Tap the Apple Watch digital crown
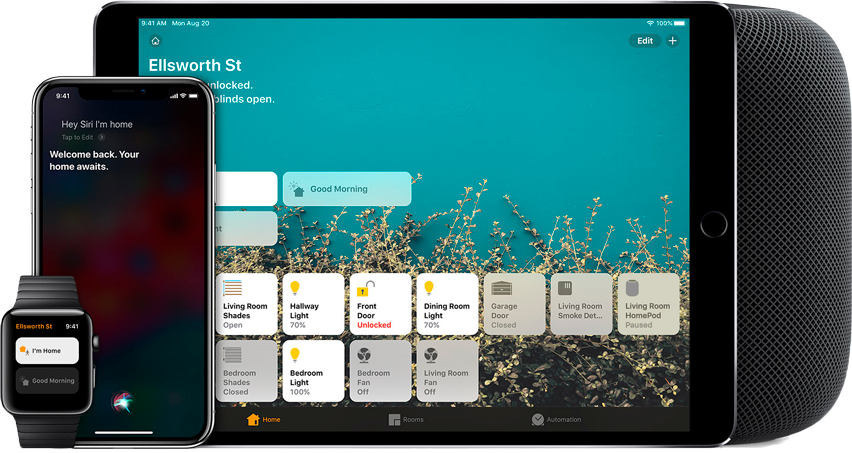Image resolution: width=852 pixels, height=453 pixels. pyautogui.click(x=95, y=342)
